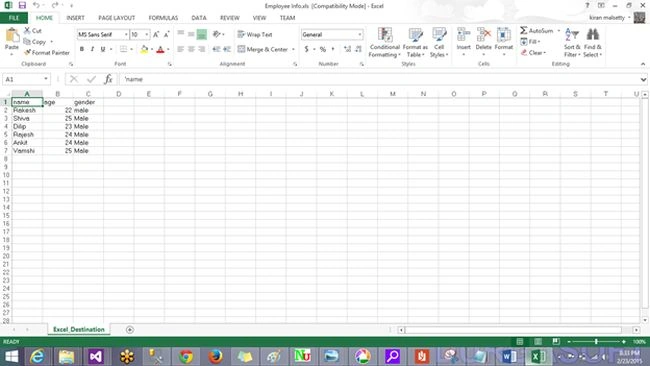Apply Percent Style
Screen dimensions: 650x366
323,49
